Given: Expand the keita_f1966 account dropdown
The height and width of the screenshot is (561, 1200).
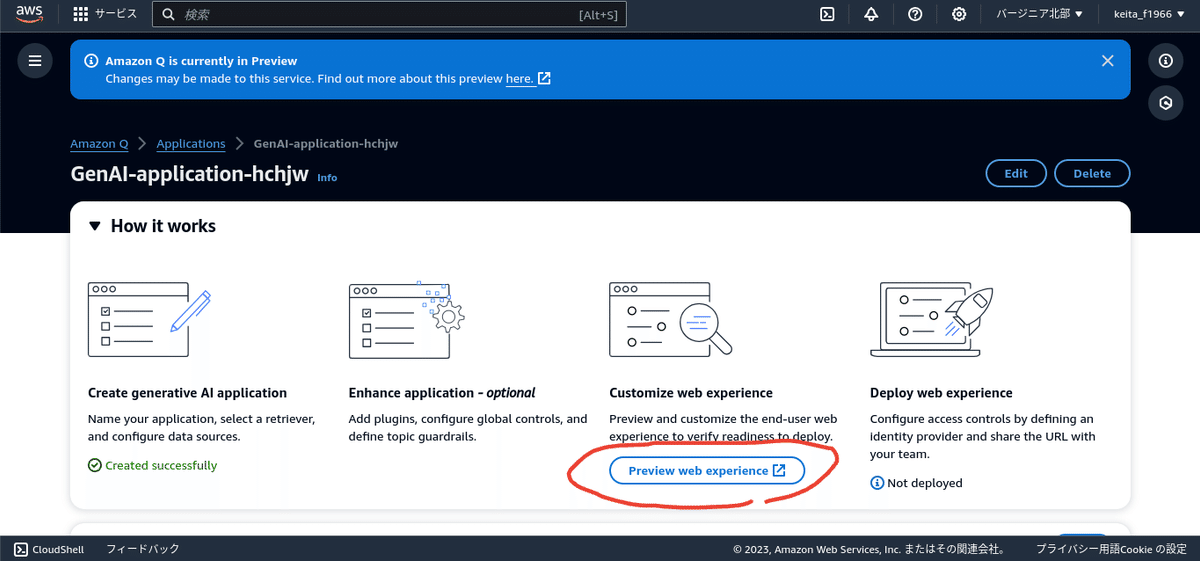Looking at the screenshot, I should [1149, 14].
